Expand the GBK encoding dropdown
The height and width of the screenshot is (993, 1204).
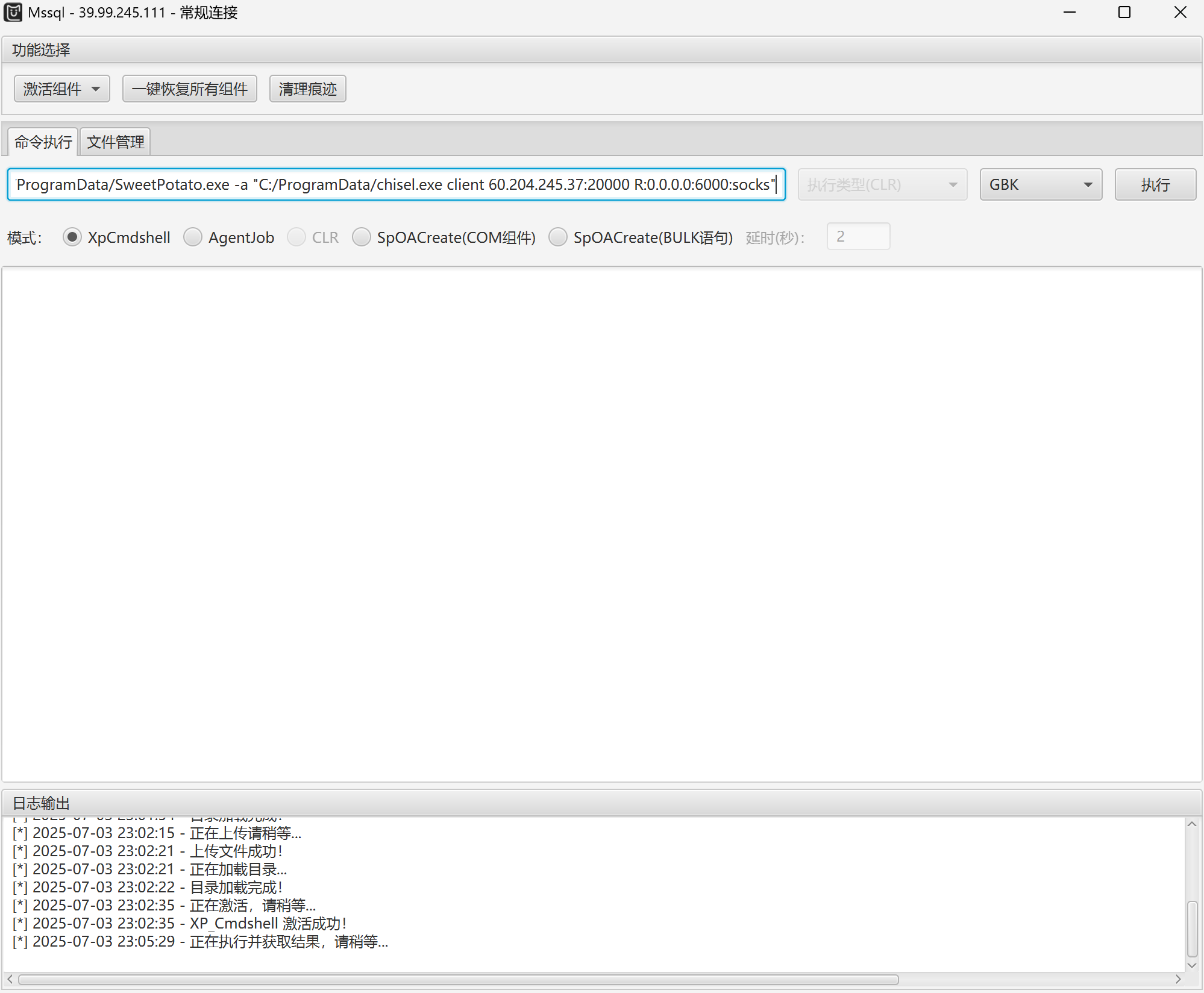coord(1041,184)
